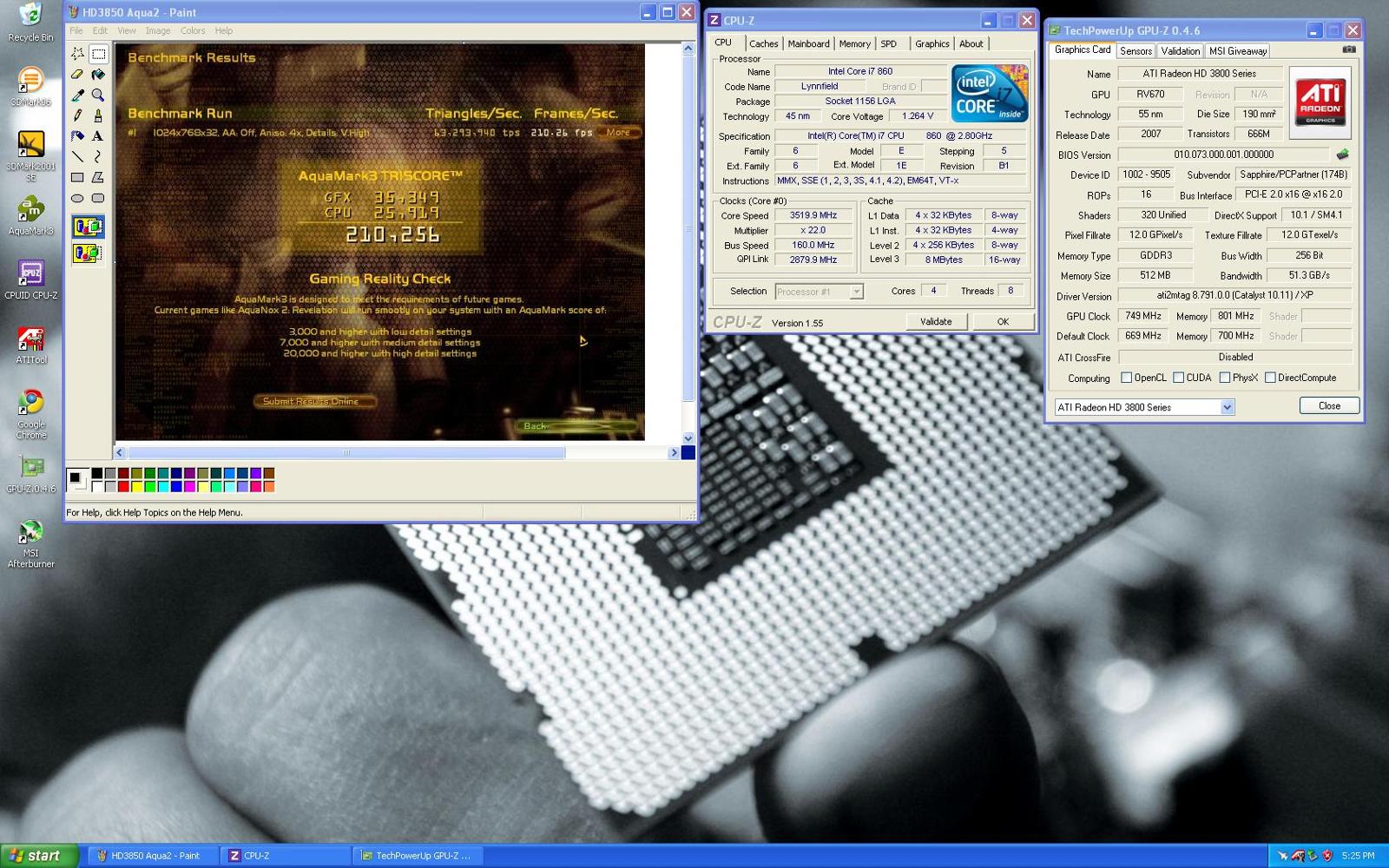Choose the Curve tool in Paint
1389x868 pixels.
pyautogui.click(x=98, y=157)
